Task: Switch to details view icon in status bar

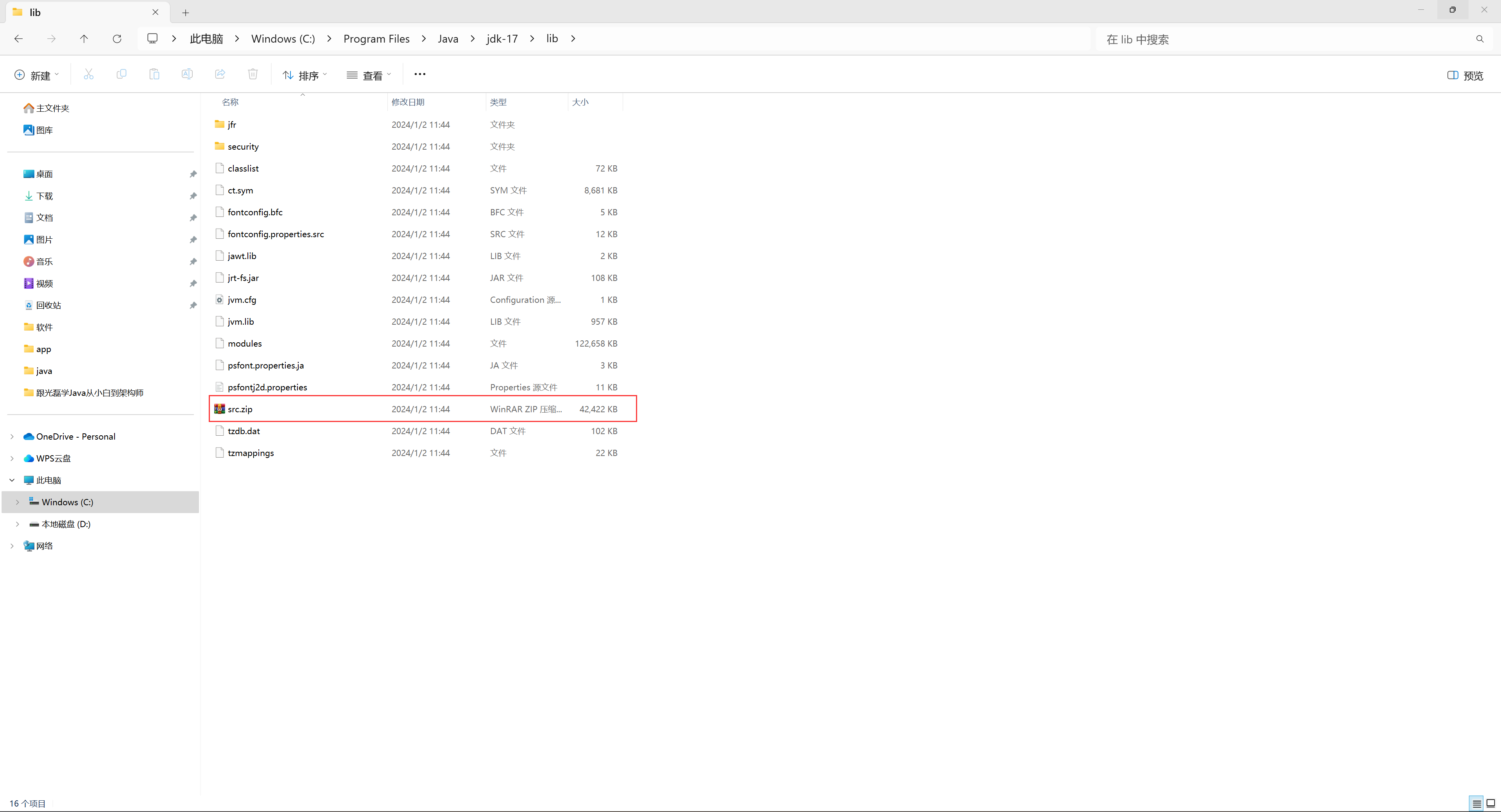Action: tap(1476, 803)
